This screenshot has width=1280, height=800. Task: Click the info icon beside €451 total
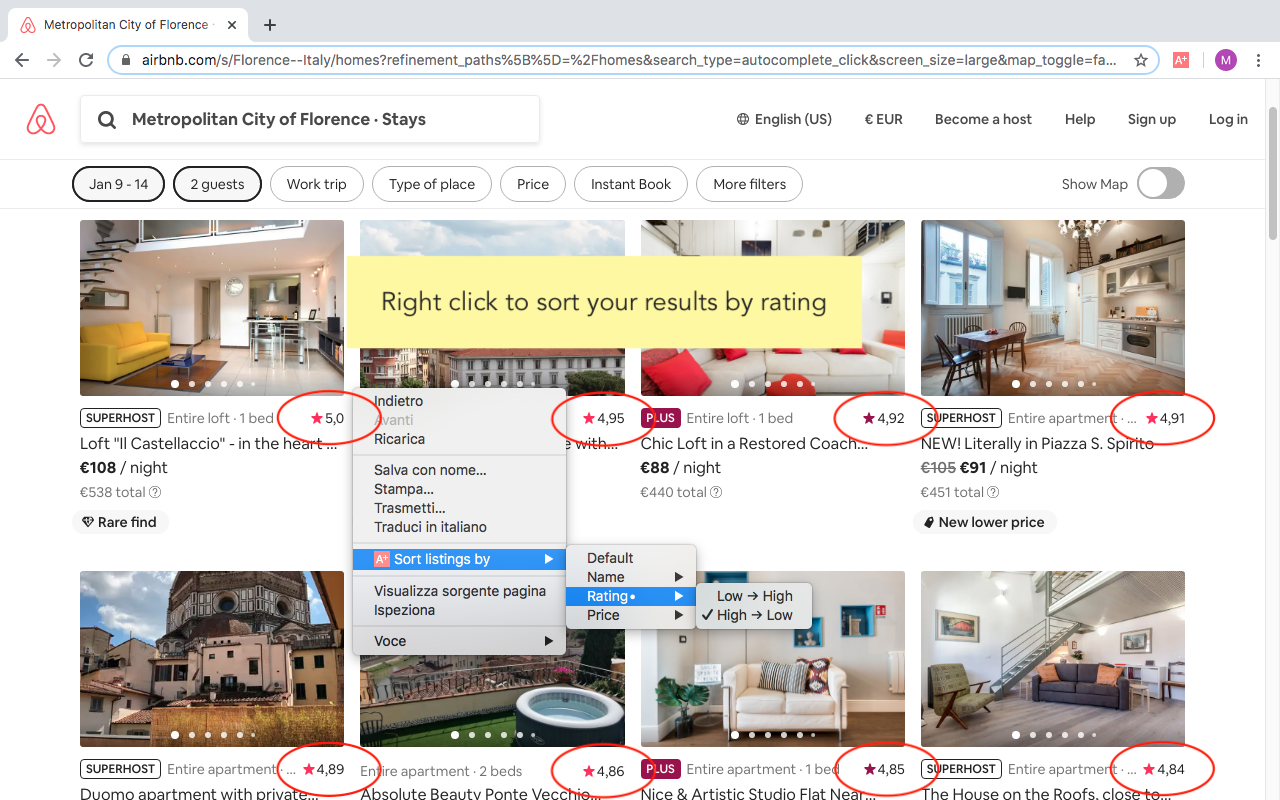tap(995, 492)
